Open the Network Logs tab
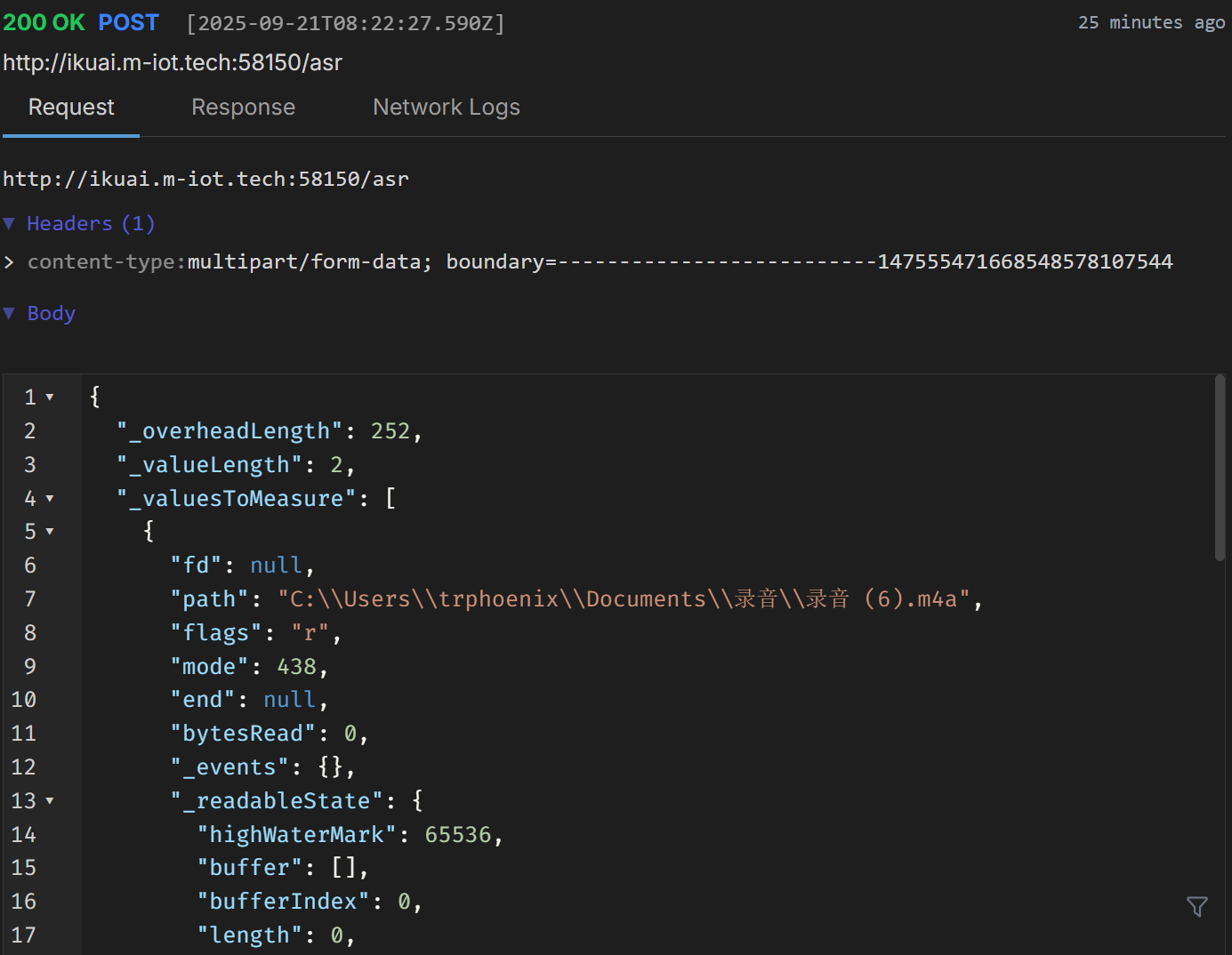The width and height of the screenshot is (1232, 955). click(446, 108)
